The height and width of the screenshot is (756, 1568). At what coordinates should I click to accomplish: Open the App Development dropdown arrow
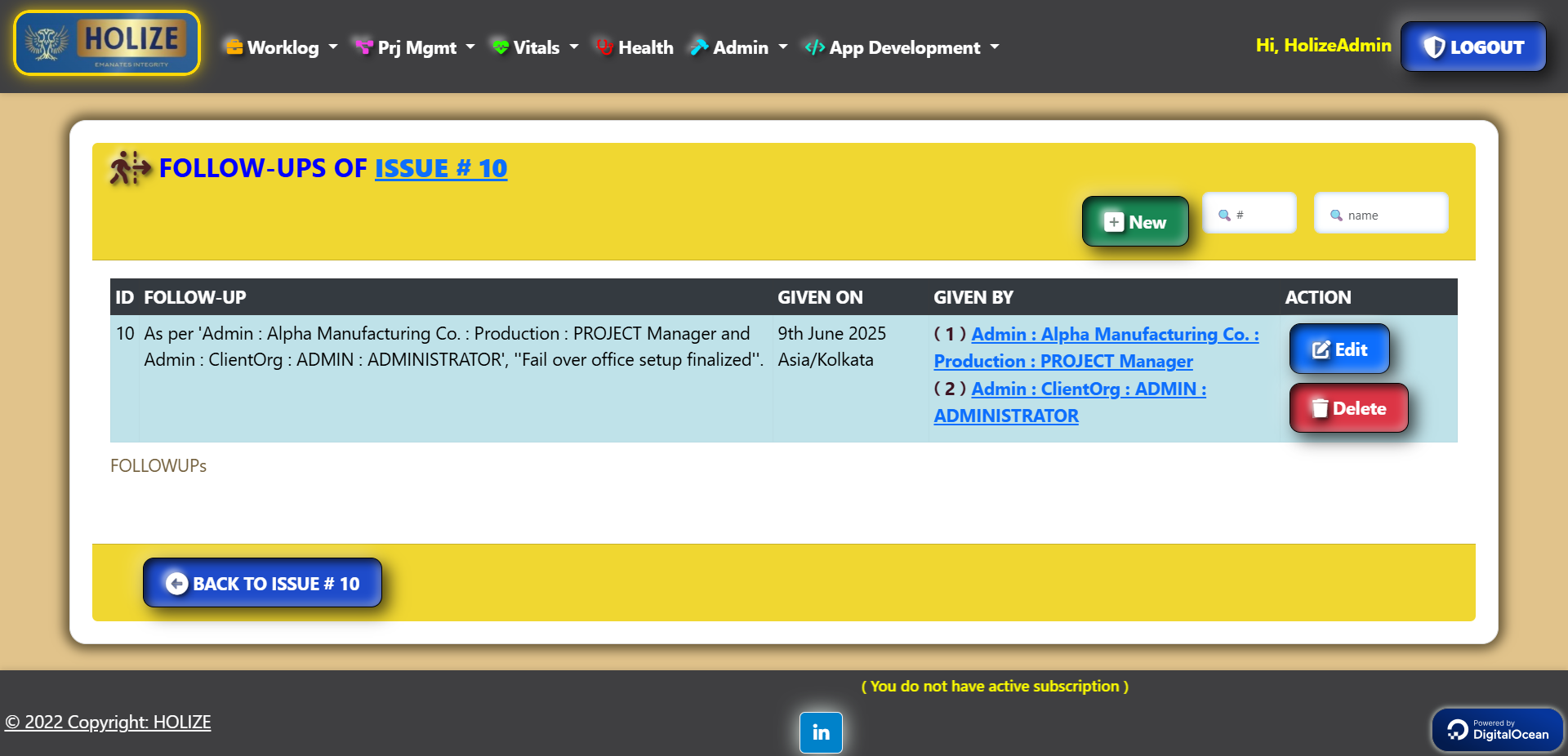pyautogui.click(x=995, y=47)
